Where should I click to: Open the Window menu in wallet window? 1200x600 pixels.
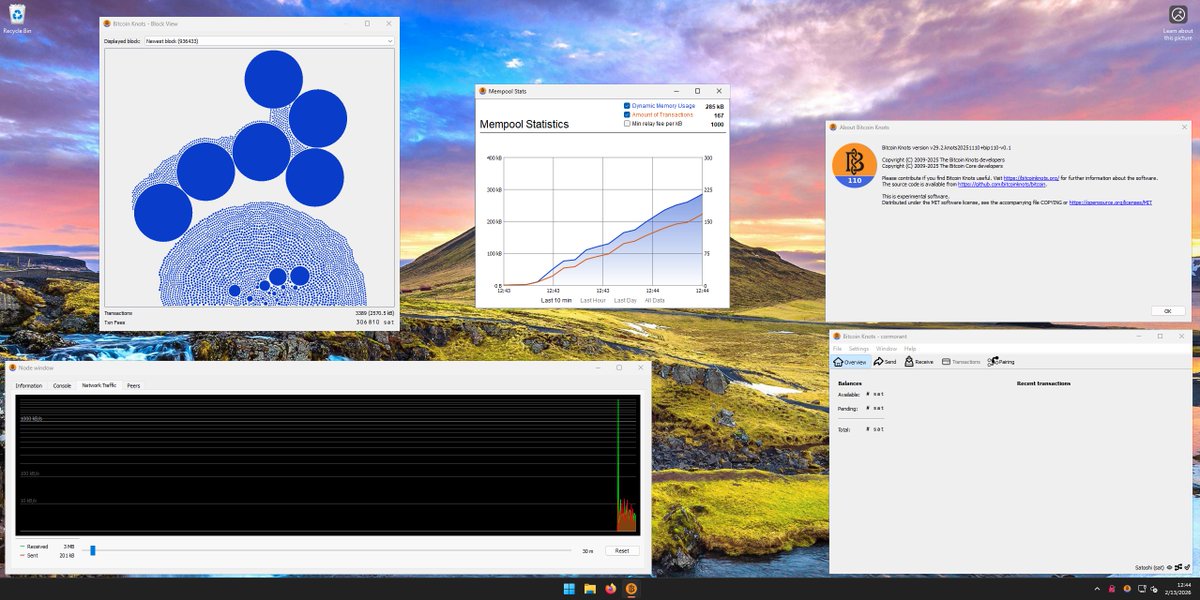coord(887,348)
